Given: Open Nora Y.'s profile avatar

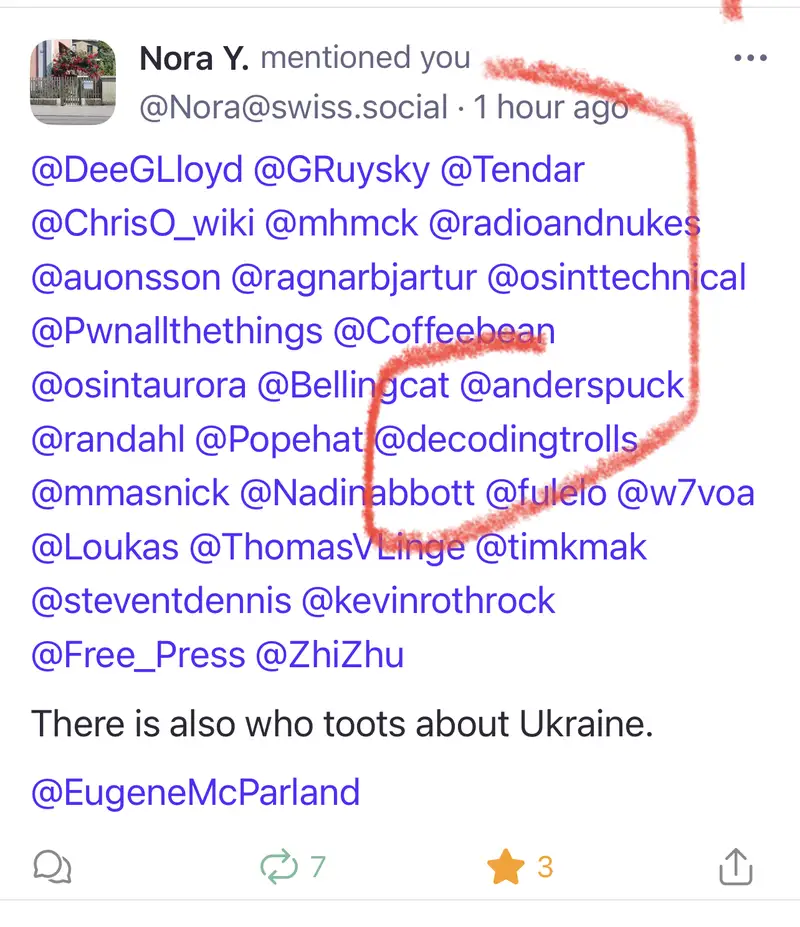Looking at the screenshot, I should 71,82.
